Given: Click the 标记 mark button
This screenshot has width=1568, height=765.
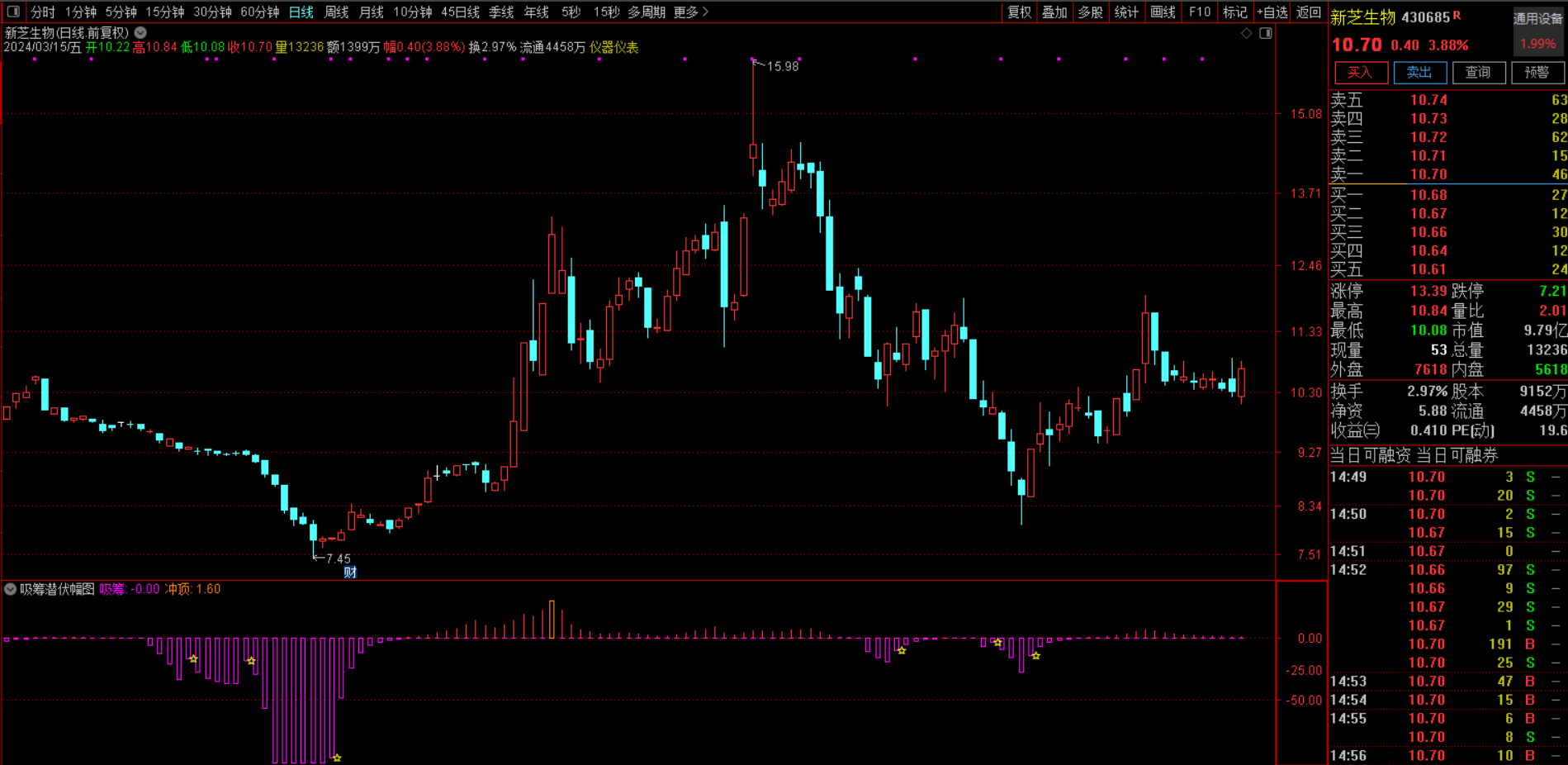Looking at the screenshot, I should click(x=1235, y=12).
